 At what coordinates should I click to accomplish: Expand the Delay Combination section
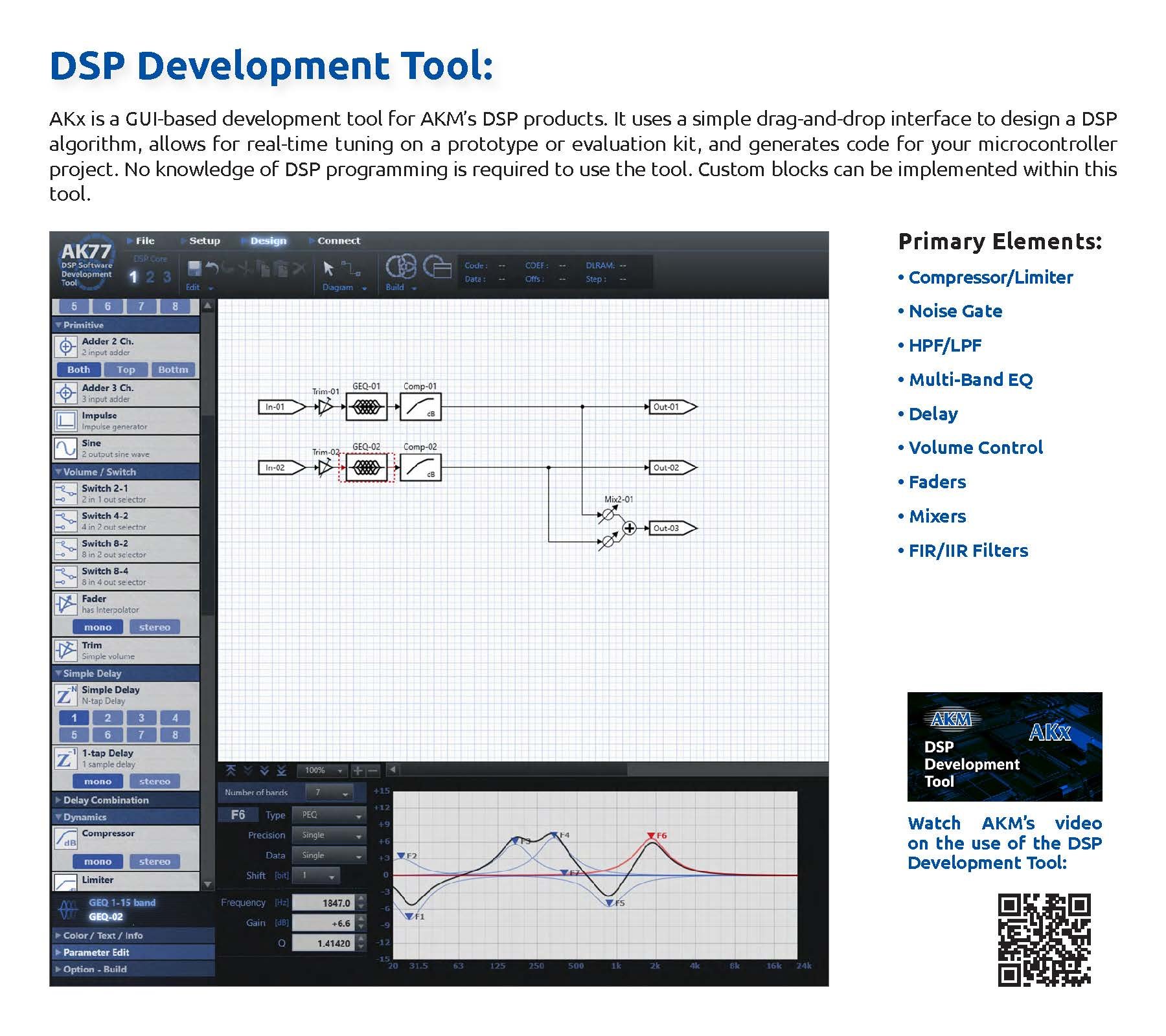(x=106, y=800)
